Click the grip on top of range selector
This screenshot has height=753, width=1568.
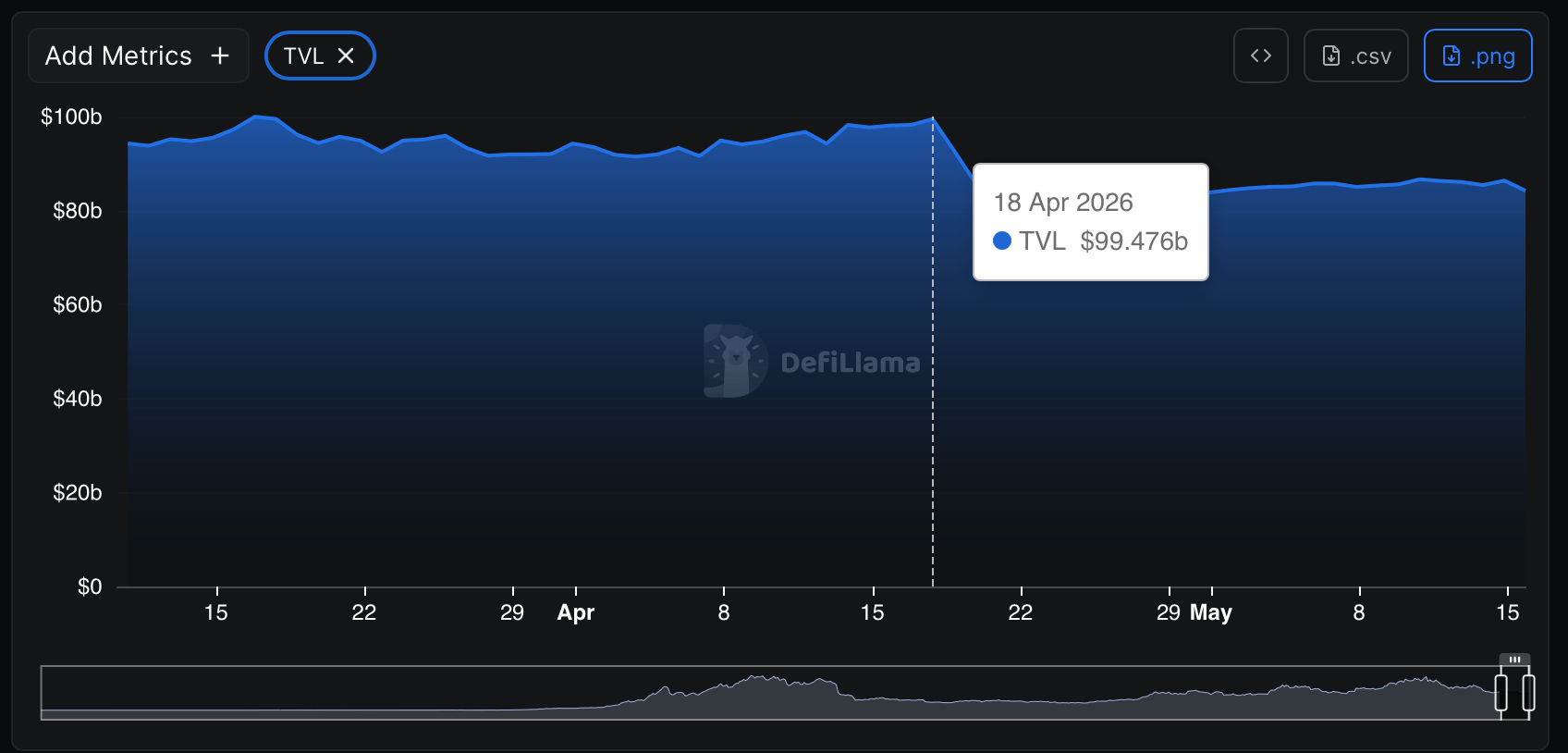point(1515,660)
